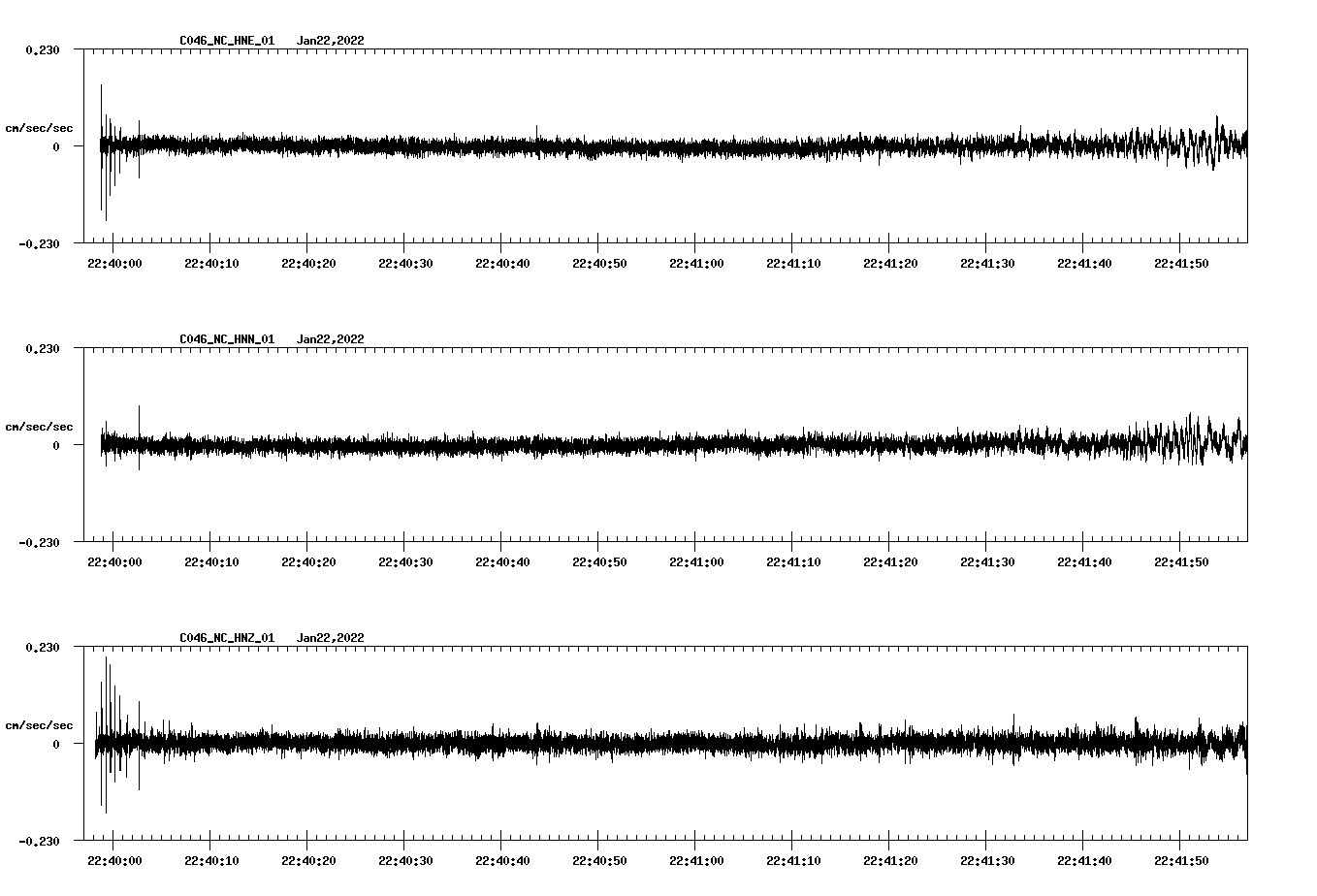Choose 22:40:20 time label under HNZ plot
This screenshot has height=896, width=1317.
(308, 861)
